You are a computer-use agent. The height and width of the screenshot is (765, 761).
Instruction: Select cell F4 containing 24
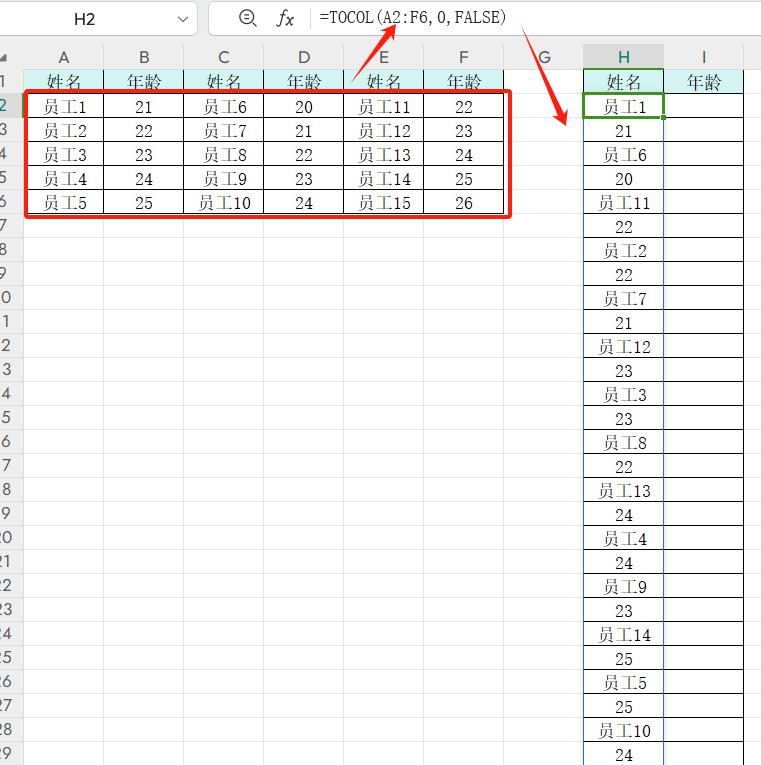463,154
